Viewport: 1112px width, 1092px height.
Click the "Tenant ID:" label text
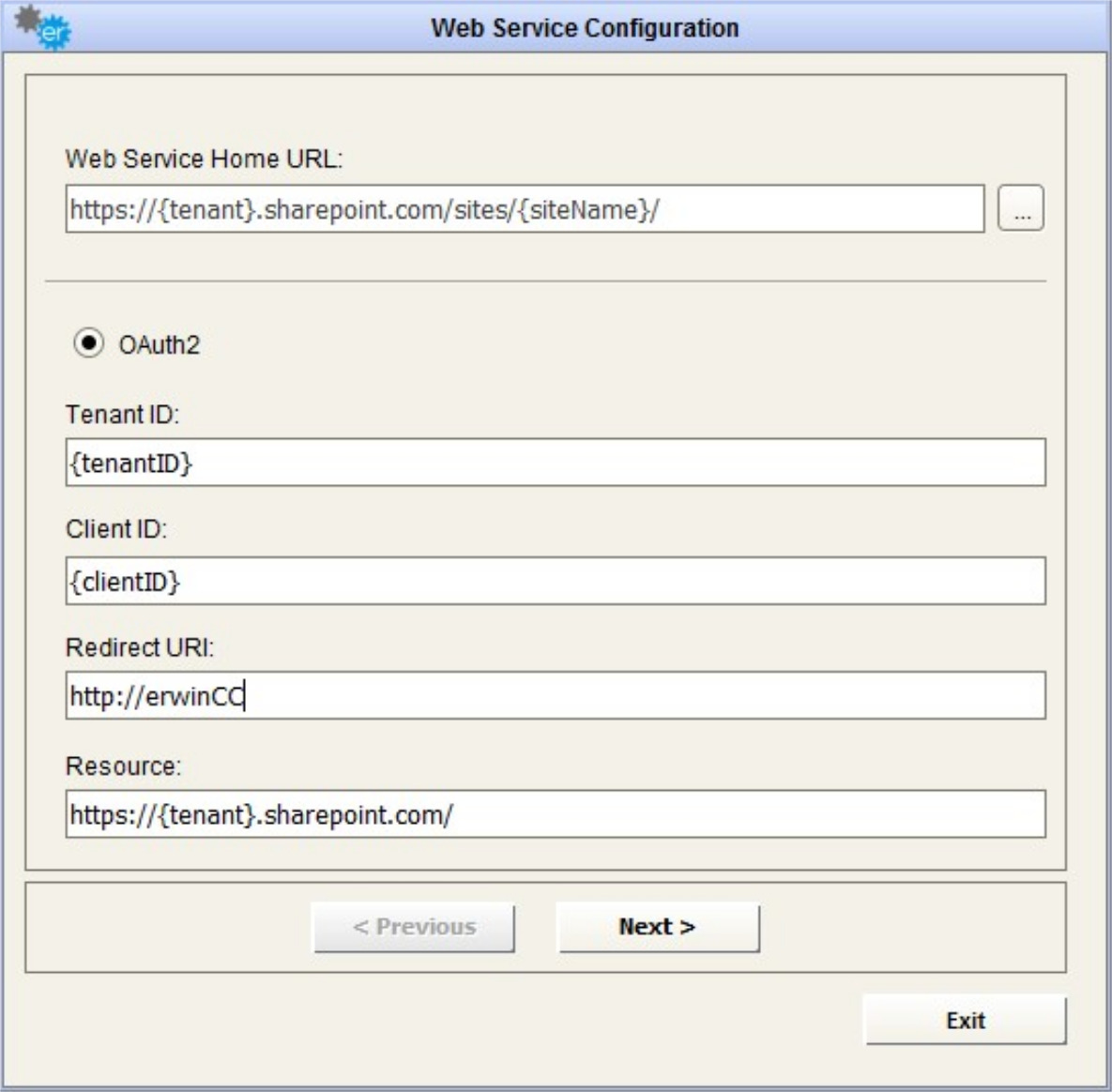122,415
